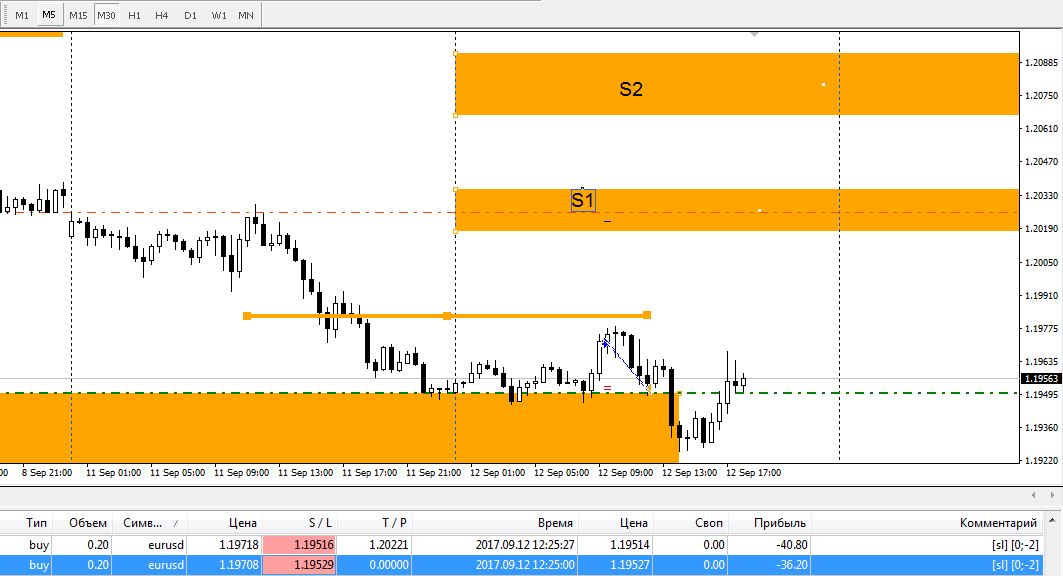Click time axis label 12 Sep 09:00
The height and width of the screenshot is (576, 1063).
coord(625,472)
